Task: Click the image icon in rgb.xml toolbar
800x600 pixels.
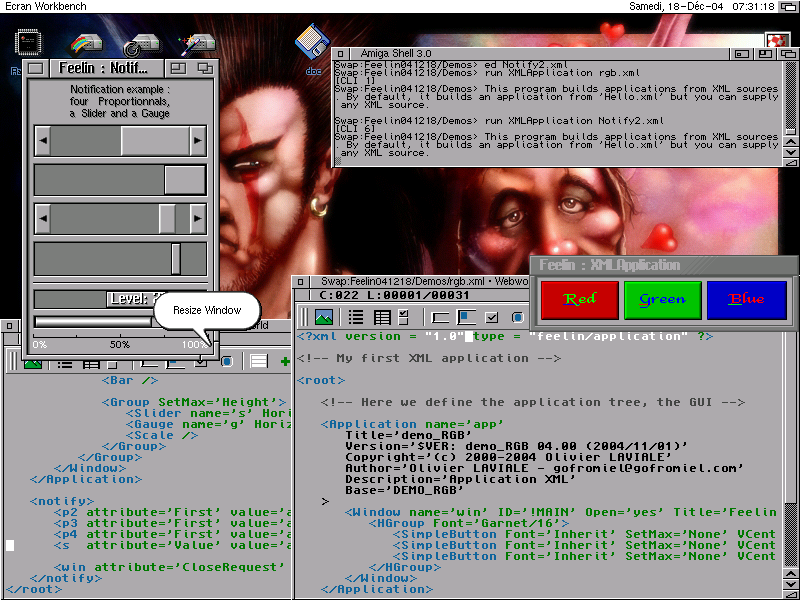Action: click(x=324, y=317)
